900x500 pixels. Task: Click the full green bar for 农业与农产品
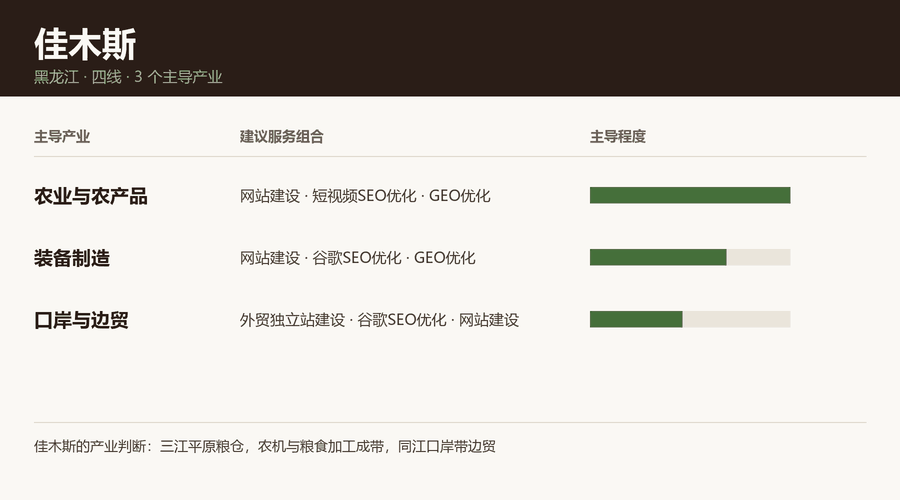pyautogui.click(x=690, y=195)
